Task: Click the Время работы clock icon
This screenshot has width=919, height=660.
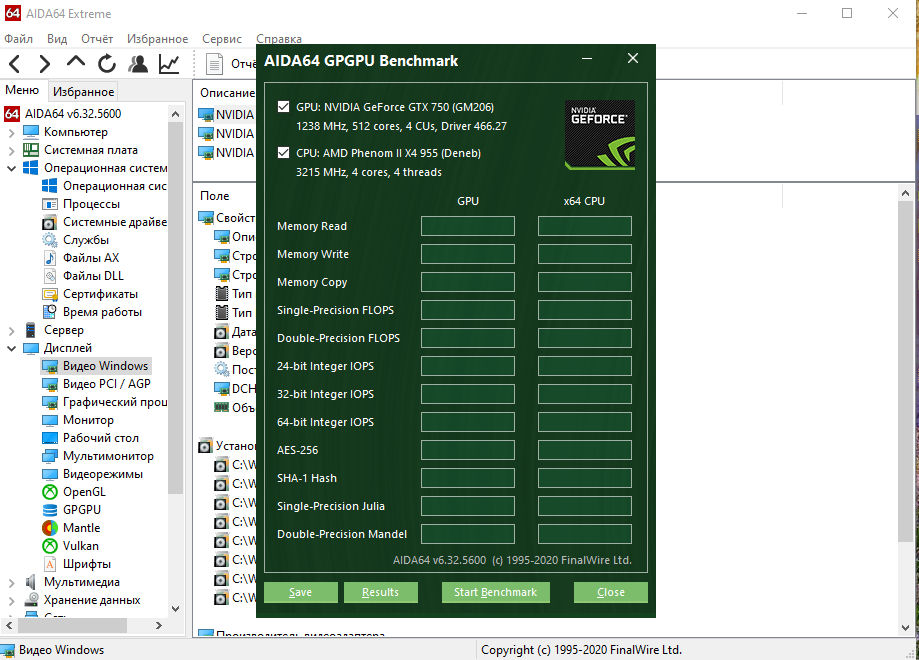Action: click(50, 312)
